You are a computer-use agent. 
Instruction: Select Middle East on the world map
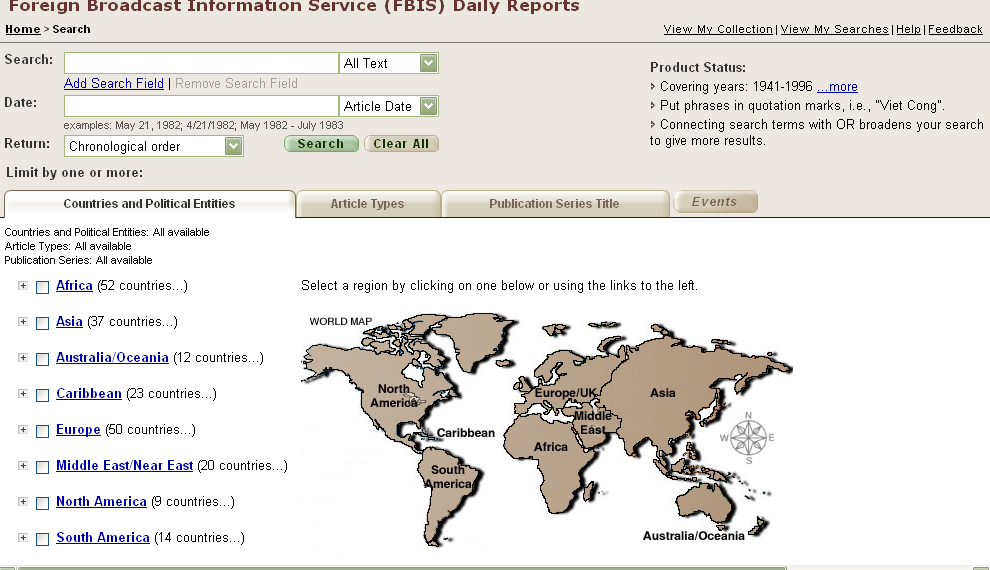(x=593, y=422)
